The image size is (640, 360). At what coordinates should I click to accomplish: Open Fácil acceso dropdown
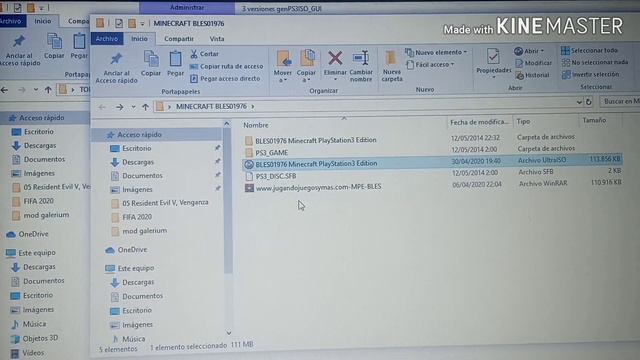[431, 64]
